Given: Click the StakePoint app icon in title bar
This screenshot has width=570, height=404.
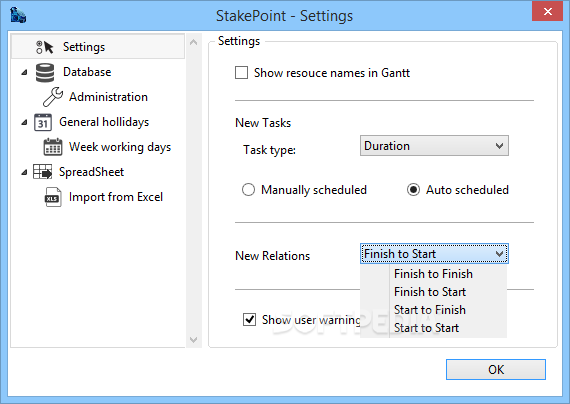Looking at the screenshot, I should pos(18,15).
